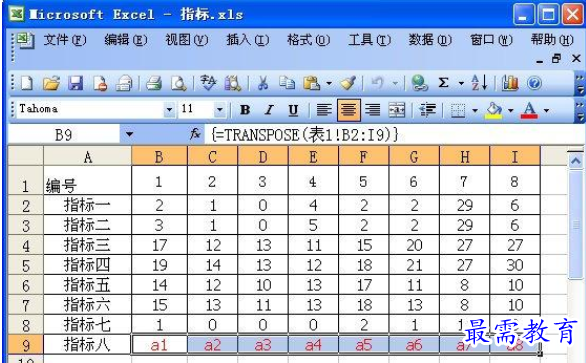Select cell 编号 in A1
The height and width of the screenshot is (363, 586).
click(x=87, y=180)
